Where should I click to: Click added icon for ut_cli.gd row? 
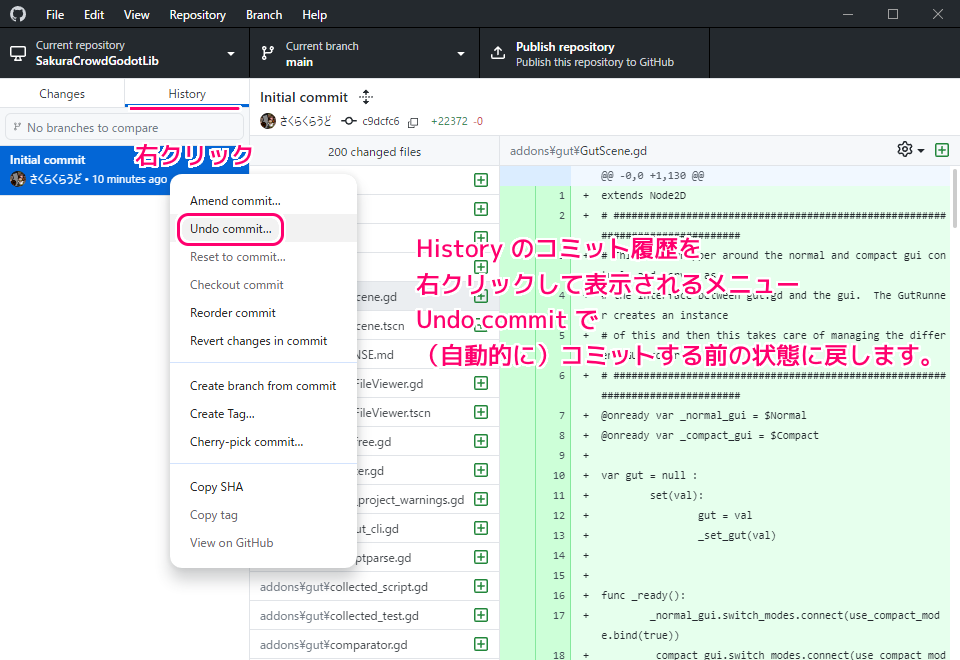pos(481,528)
